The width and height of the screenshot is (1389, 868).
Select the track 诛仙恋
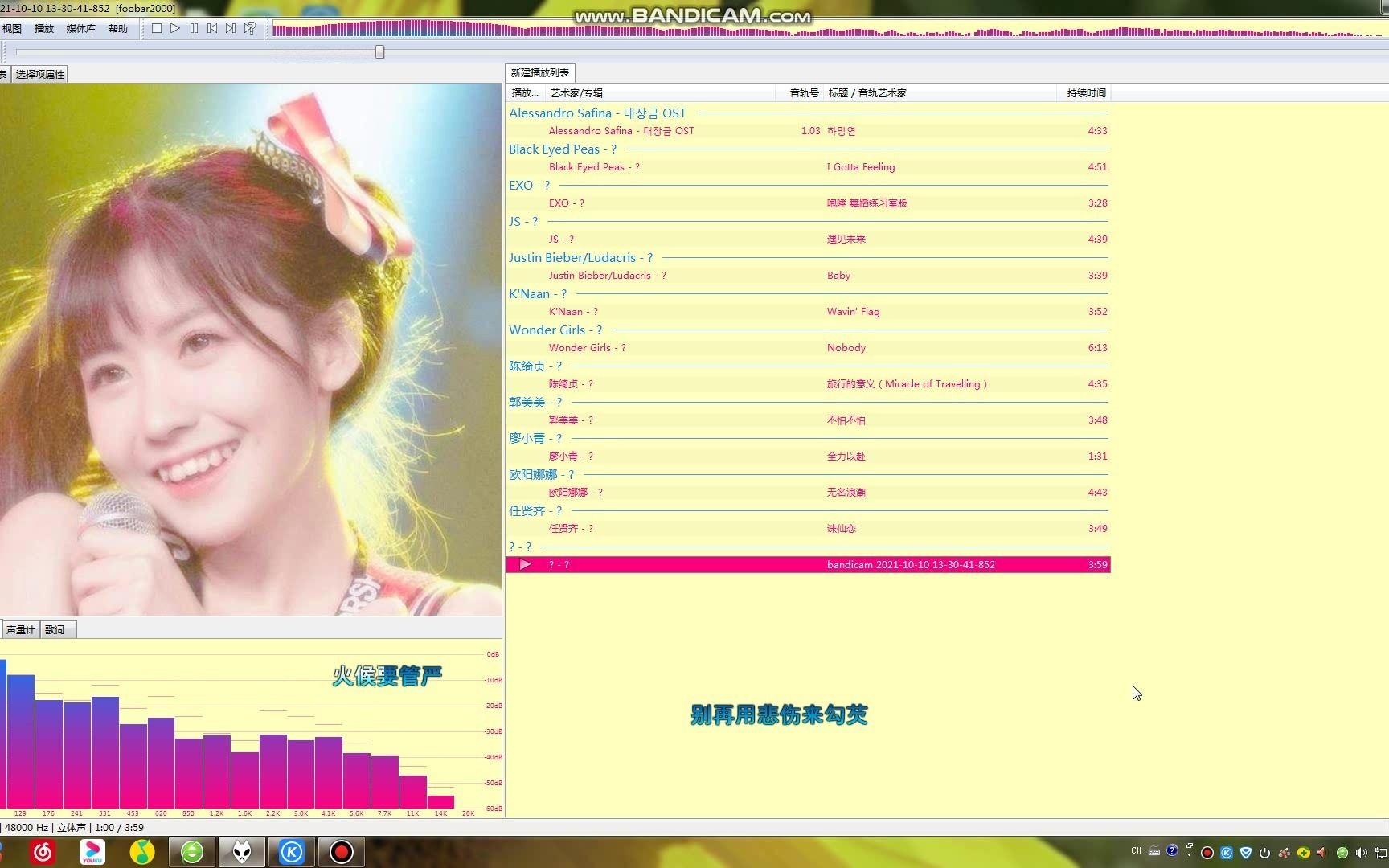pyautogui.click(x=808, y=529)
